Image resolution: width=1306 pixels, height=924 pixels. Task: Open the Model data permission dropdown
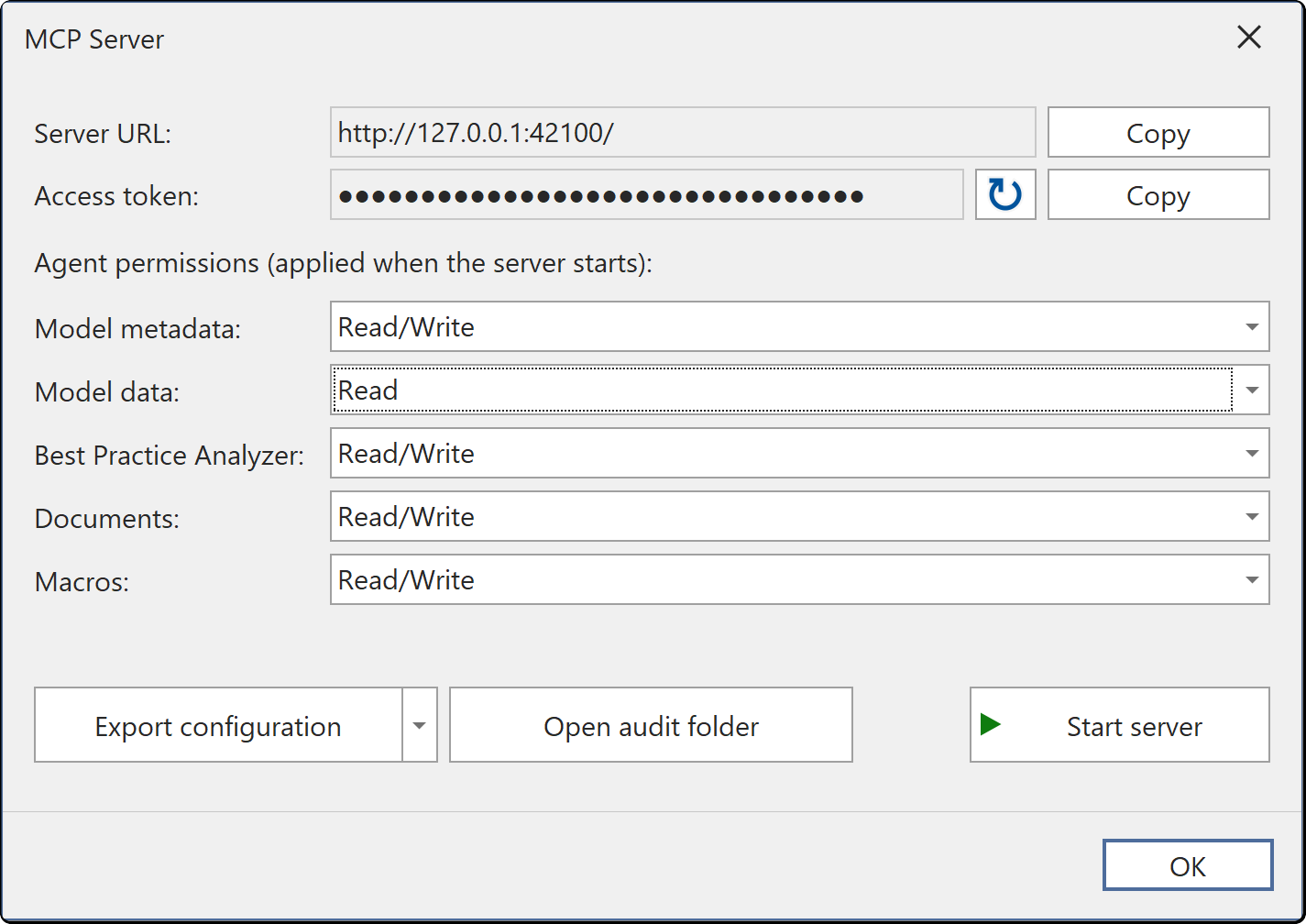coord(799,390)
